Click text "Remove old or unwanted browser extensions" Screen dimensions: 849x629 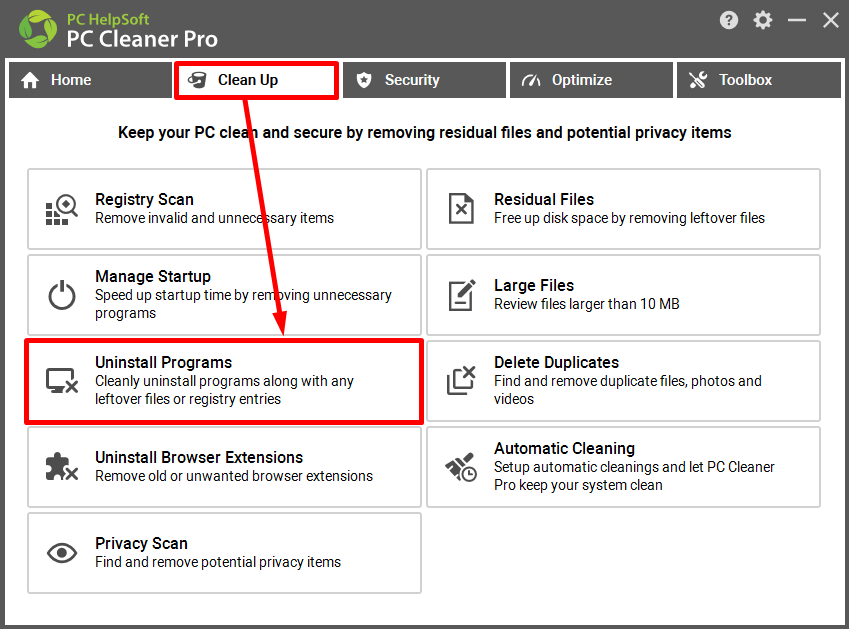[x=234, y=476]
